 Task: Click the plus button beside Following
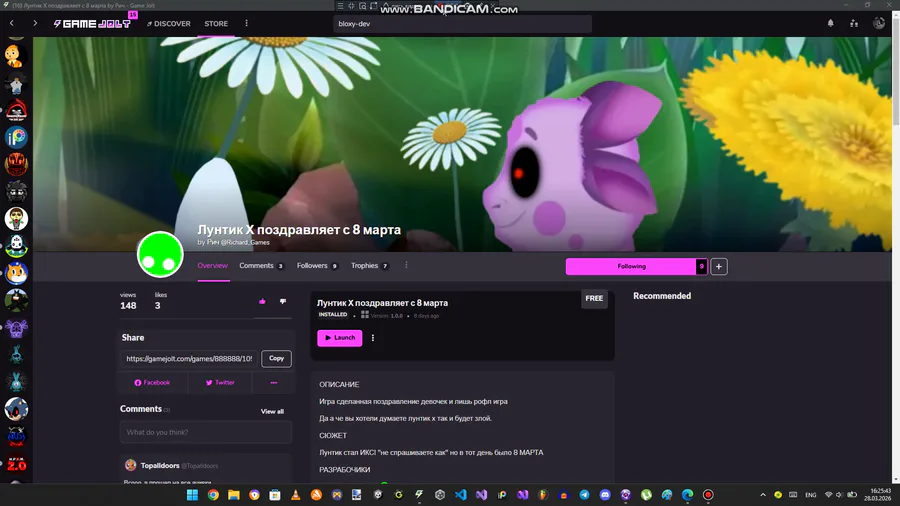719,266
